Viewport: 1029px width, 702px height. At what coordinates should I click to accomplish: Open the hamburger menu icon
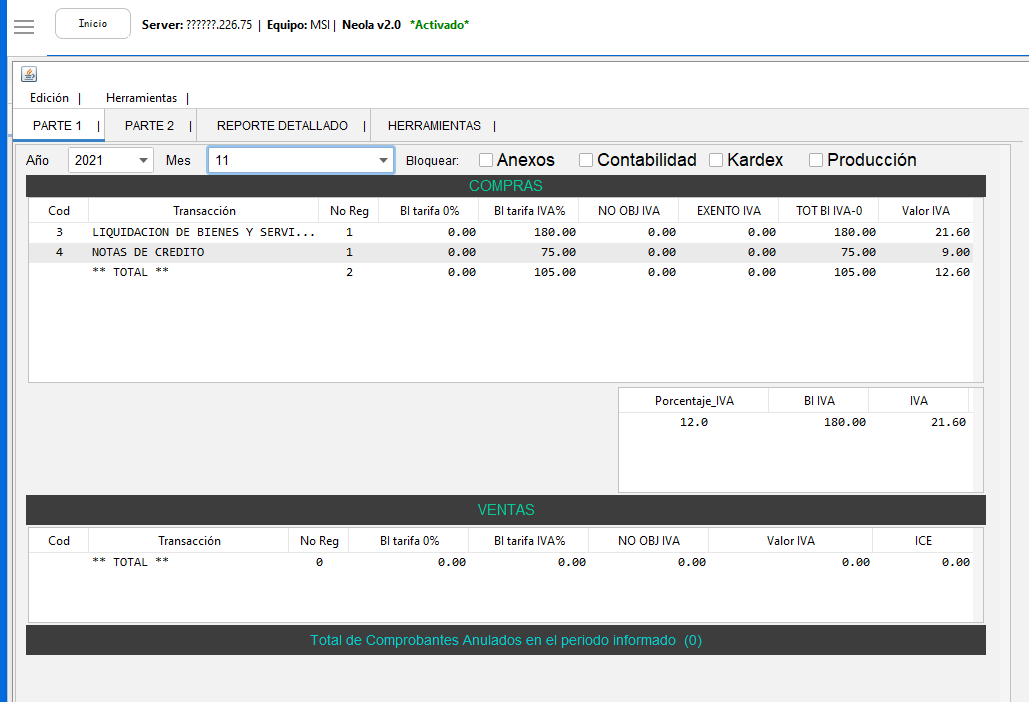point(24,26)
